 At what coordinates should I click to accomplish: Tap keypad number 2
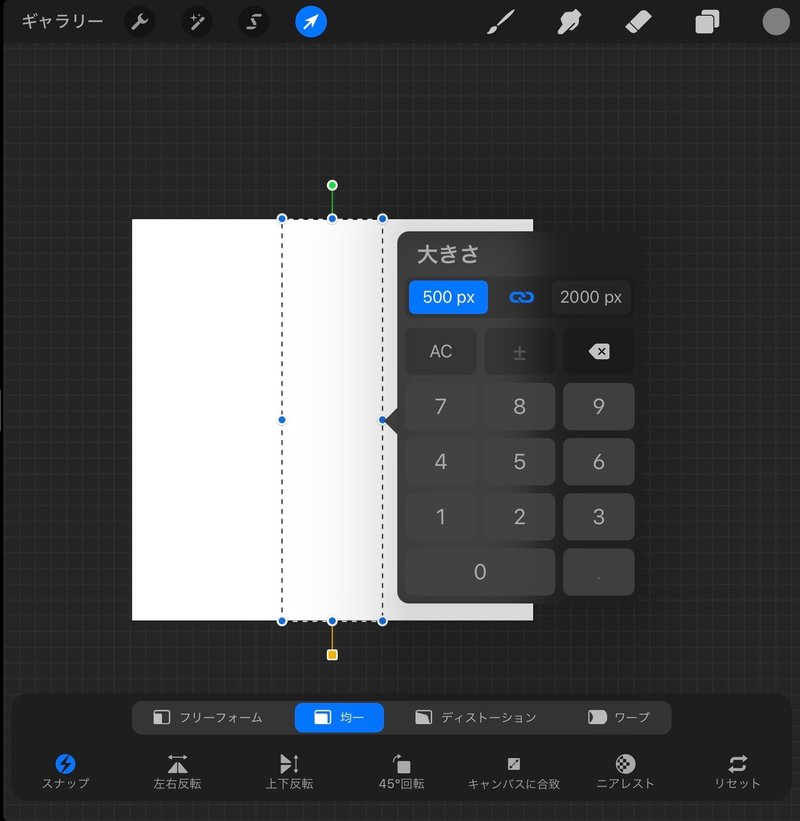coord(519,517)
